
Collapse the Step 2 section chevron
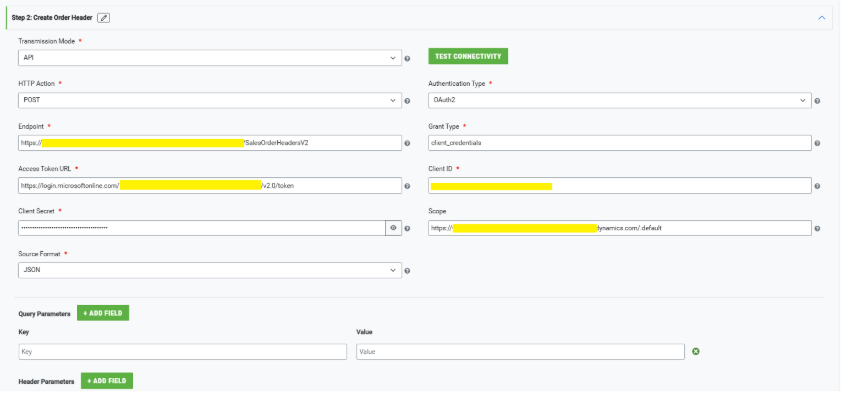(821, 18)
